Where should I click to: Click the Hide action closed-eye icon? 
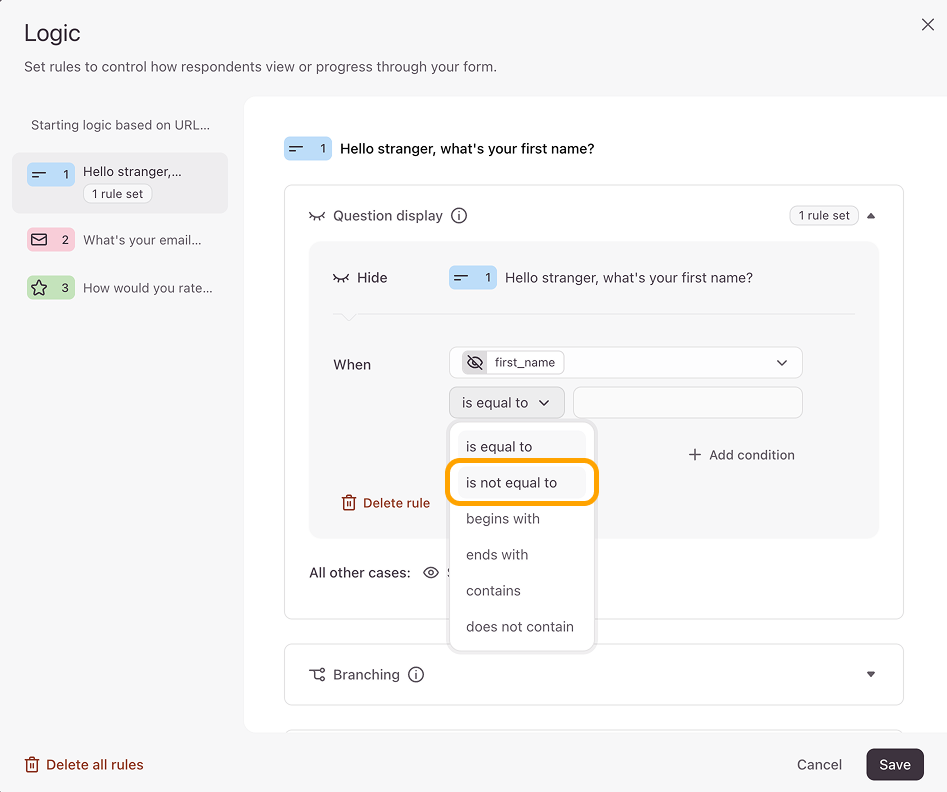click(x=341, y=278)
